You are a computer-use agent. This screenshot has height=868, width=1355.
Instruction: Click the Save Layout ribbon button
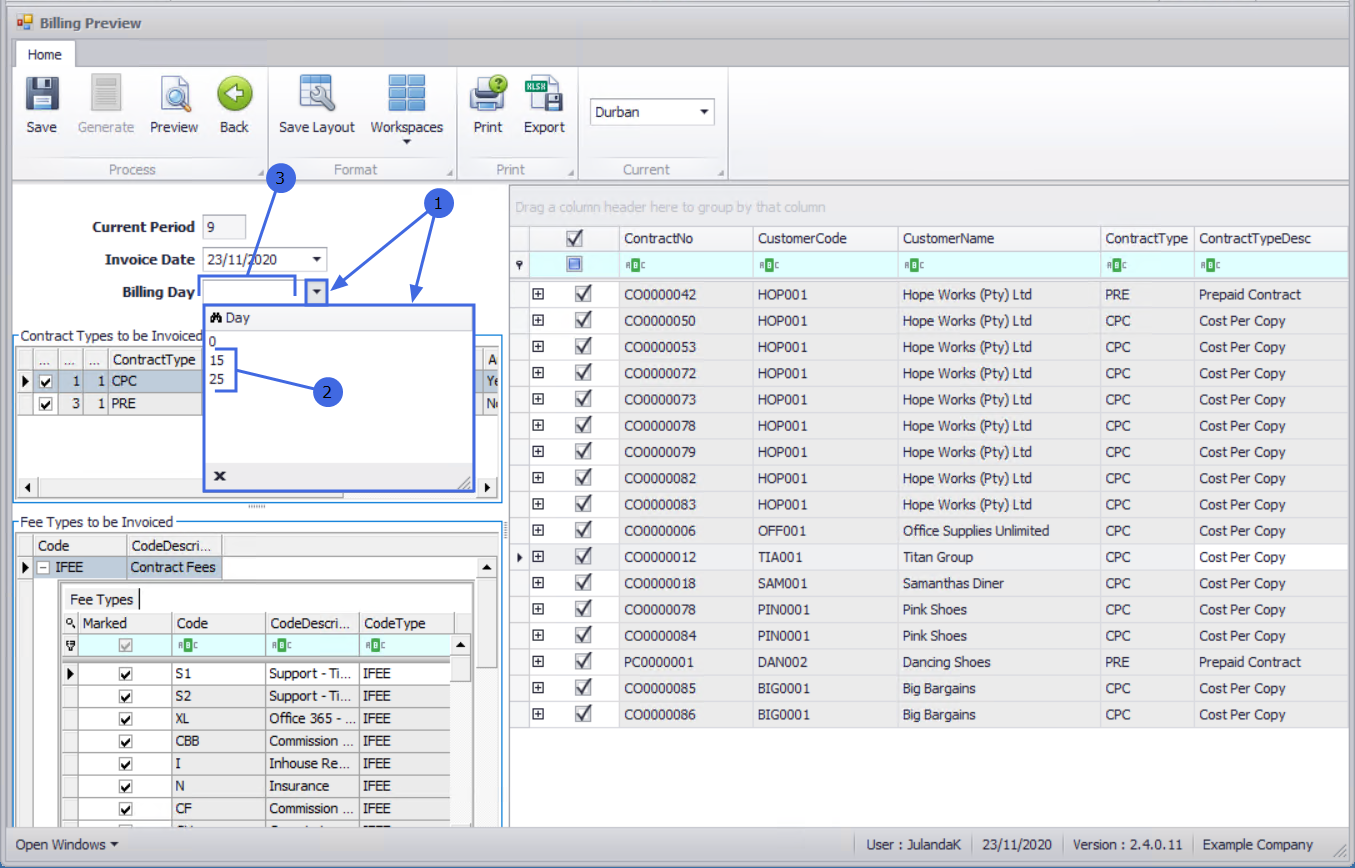[316, 105]
